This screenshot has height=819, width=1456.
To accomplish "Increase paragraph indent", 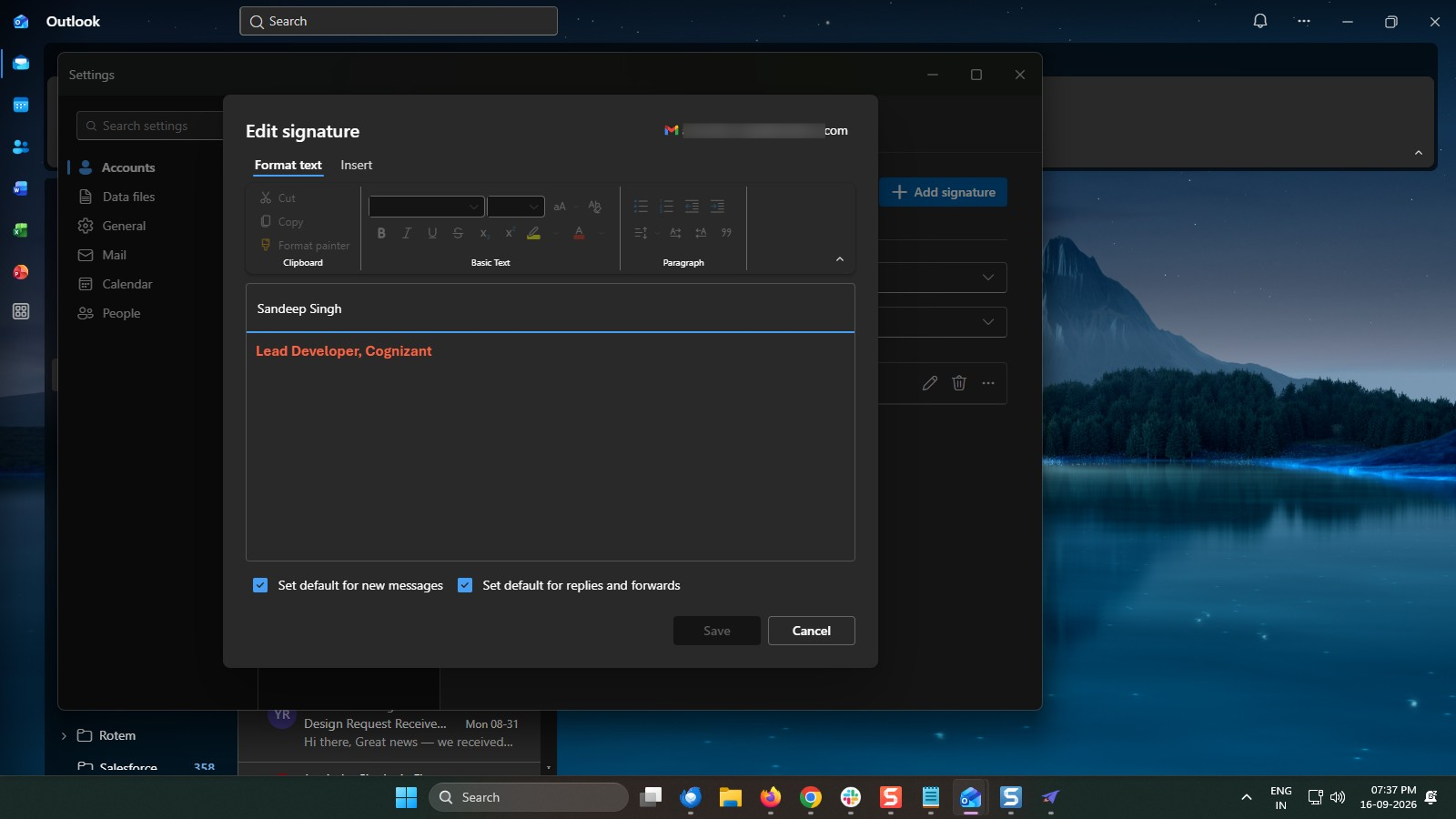I will click(x=717, y=207).
